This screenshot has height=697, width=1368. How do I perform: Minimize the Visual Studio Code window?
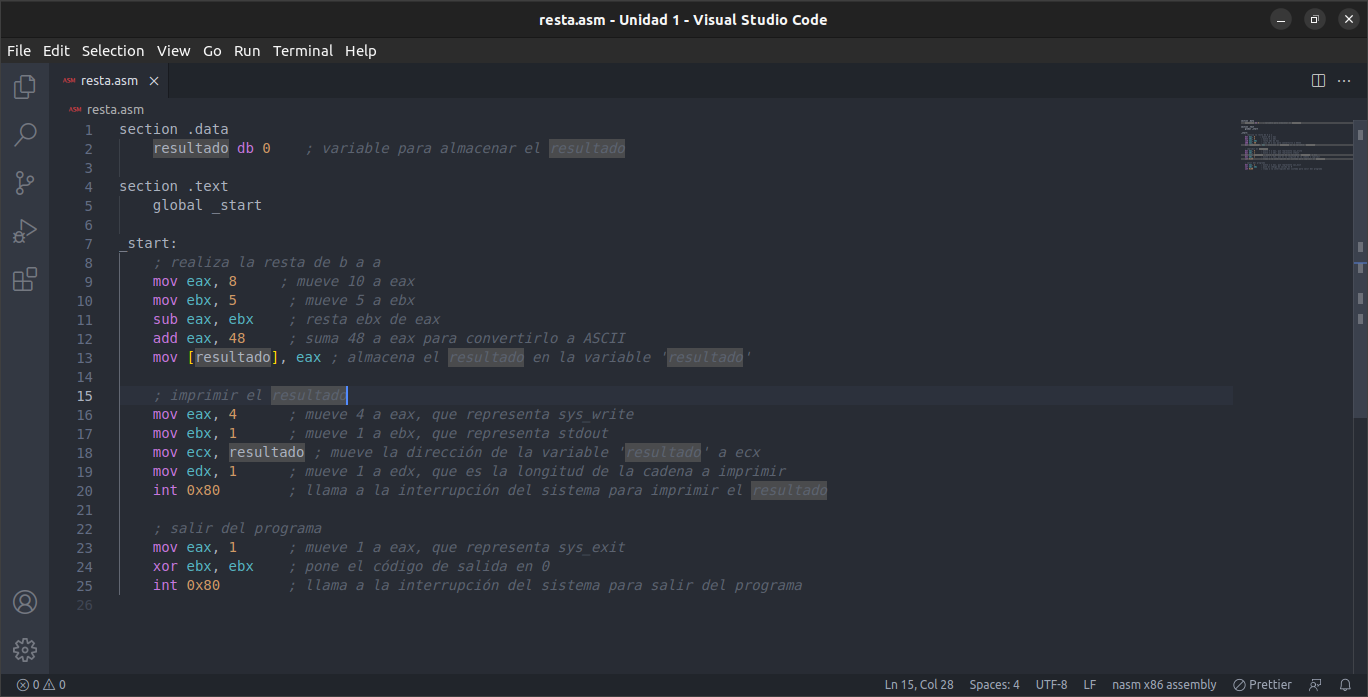pos(1281,19)
